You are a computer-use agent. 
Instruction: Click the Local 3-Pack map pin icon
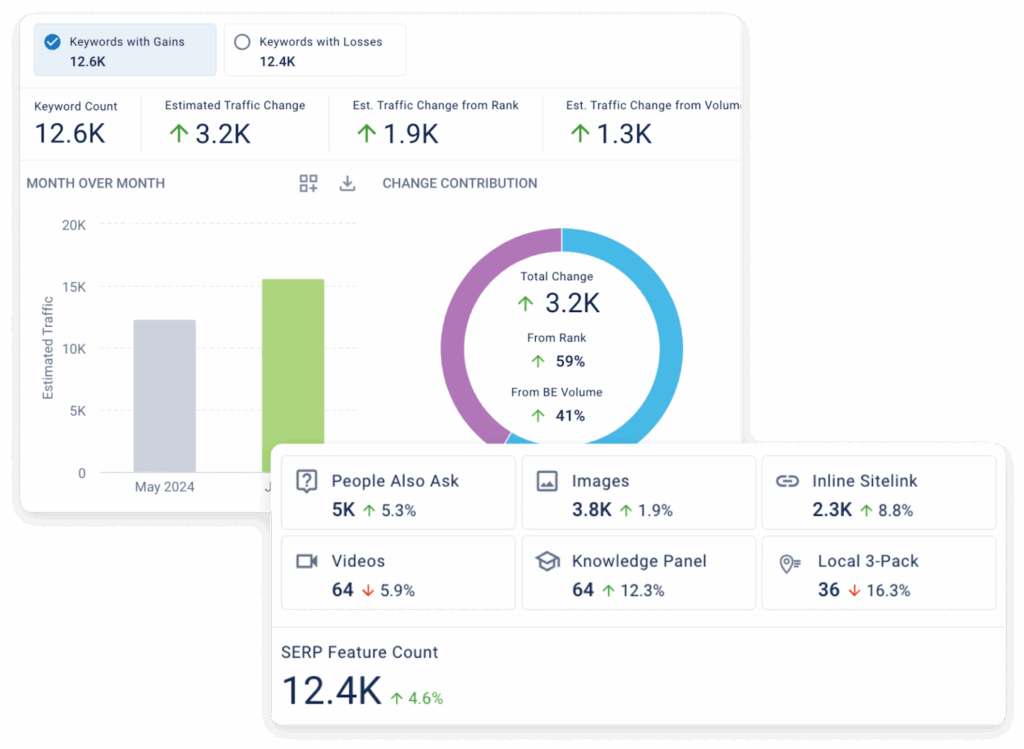pyautogui.click(x=790, y=563)
